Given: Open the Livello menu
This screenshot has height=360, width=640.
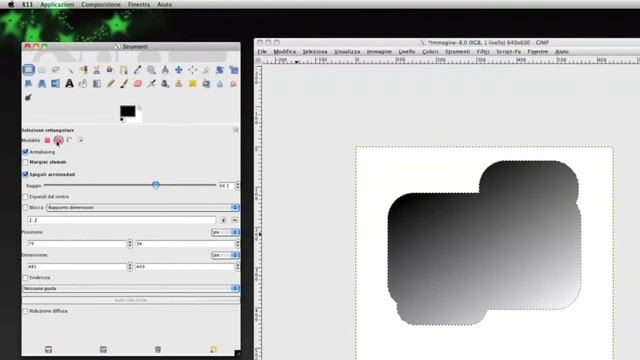Looking at the screenshot, I should pos(407,52).
